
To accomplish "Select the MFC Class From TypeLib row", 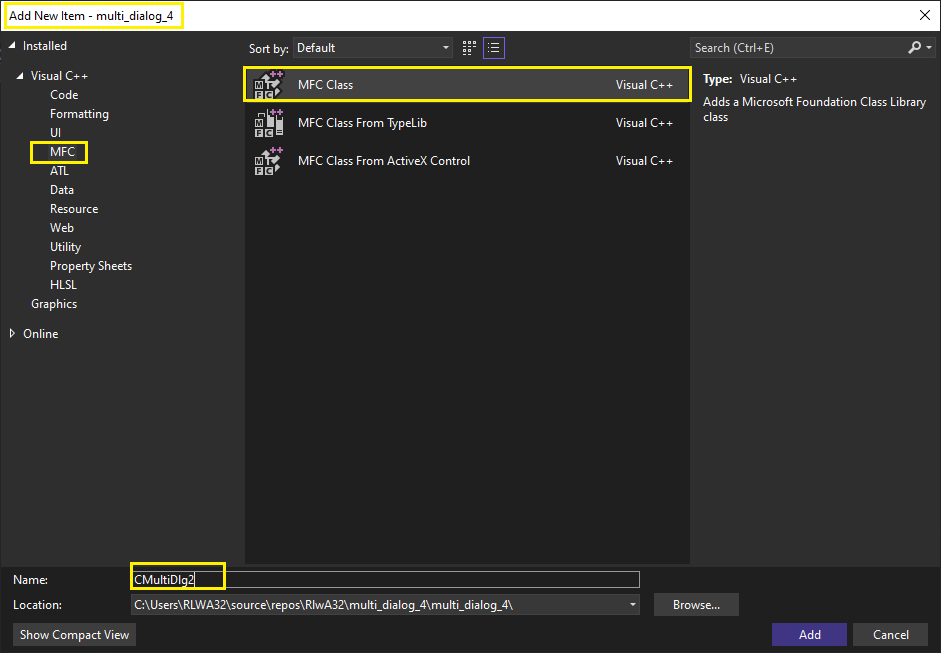I will click(x=467, y=123).
